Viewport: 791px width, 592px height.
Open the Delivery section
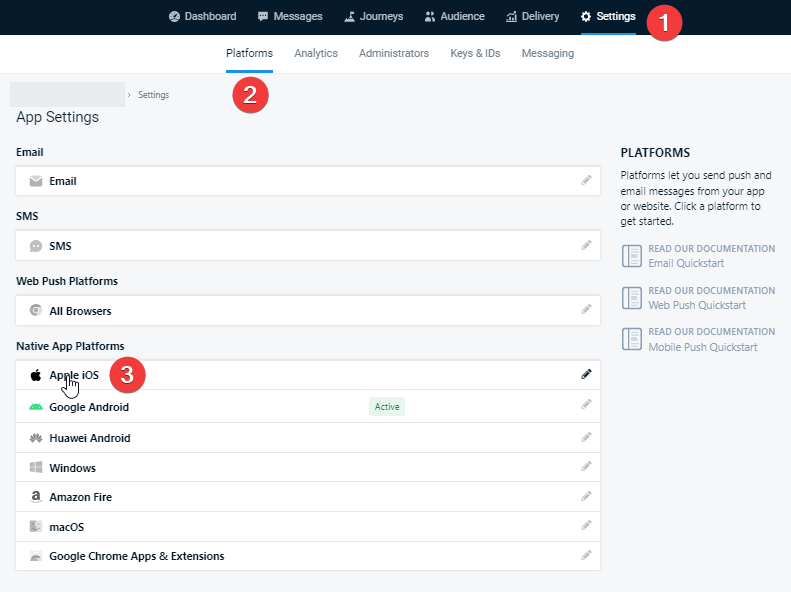pyautogui.click(x=533, y=16)
